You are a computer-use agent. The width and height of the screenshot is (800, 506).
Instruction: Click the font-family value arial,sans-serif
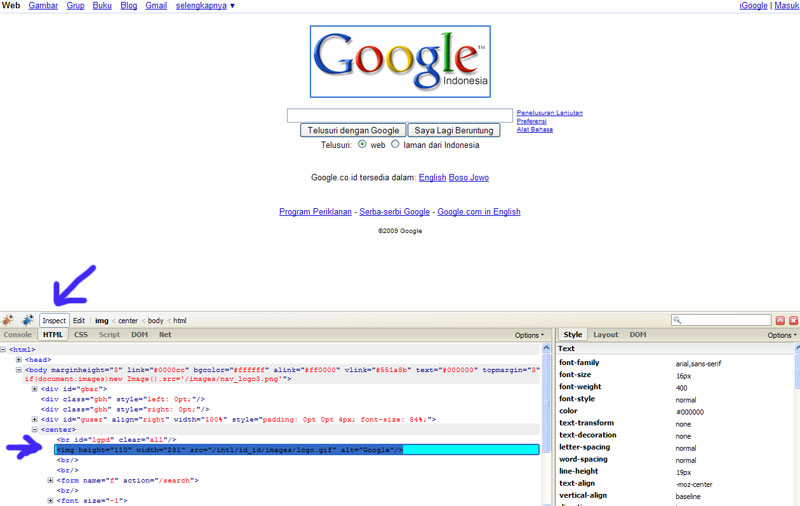[x=698, y=364]
